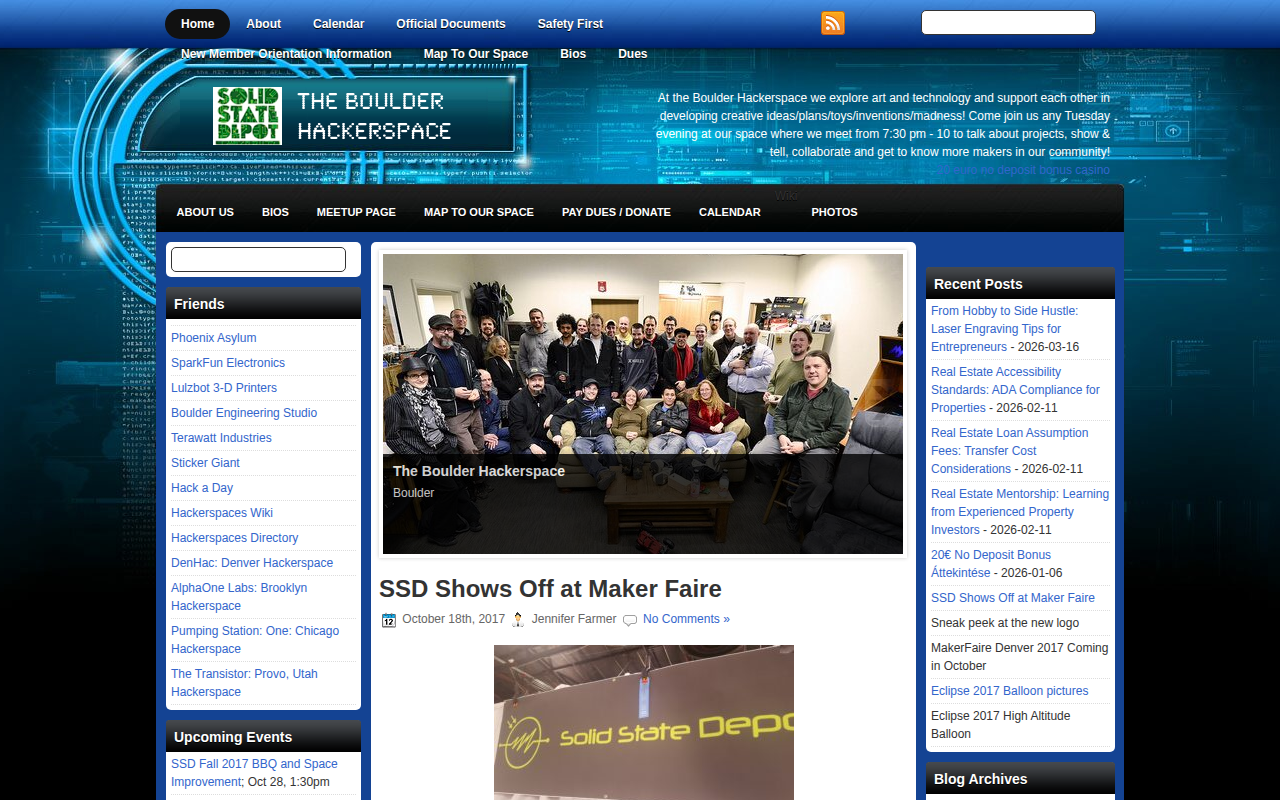Open the Sneak peek at the new logo post
Image resolution: width=1280 pixels, height=800 pixels.
[1005, 623]
